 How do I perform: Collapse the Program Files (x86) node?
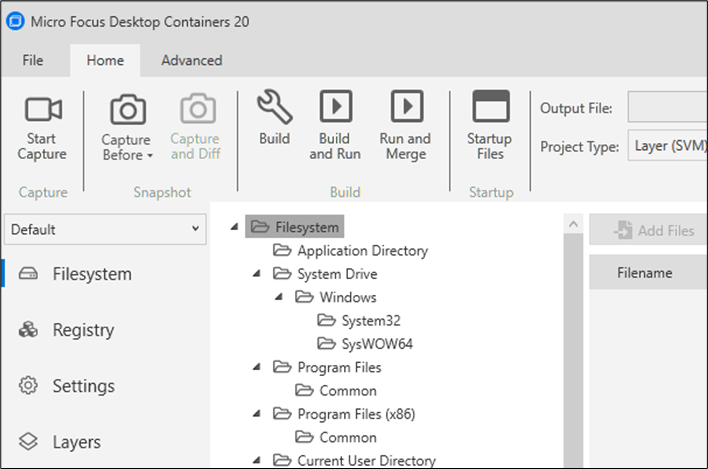coord(256,414)
